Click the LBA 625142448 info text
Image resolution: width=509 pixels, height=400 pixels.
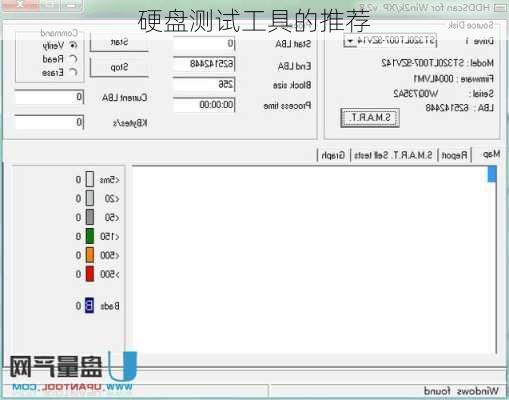click(459, 108)
